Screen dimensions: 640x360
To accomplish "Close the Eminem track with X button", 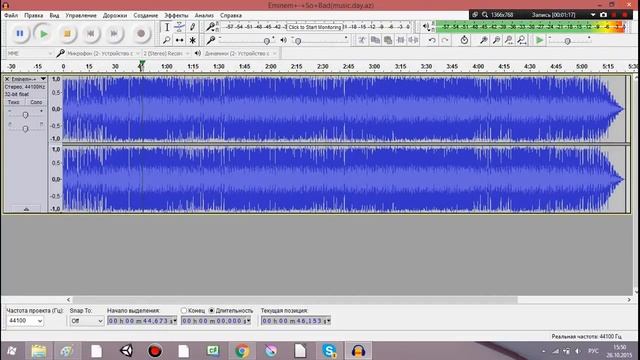I will point(7,79).
